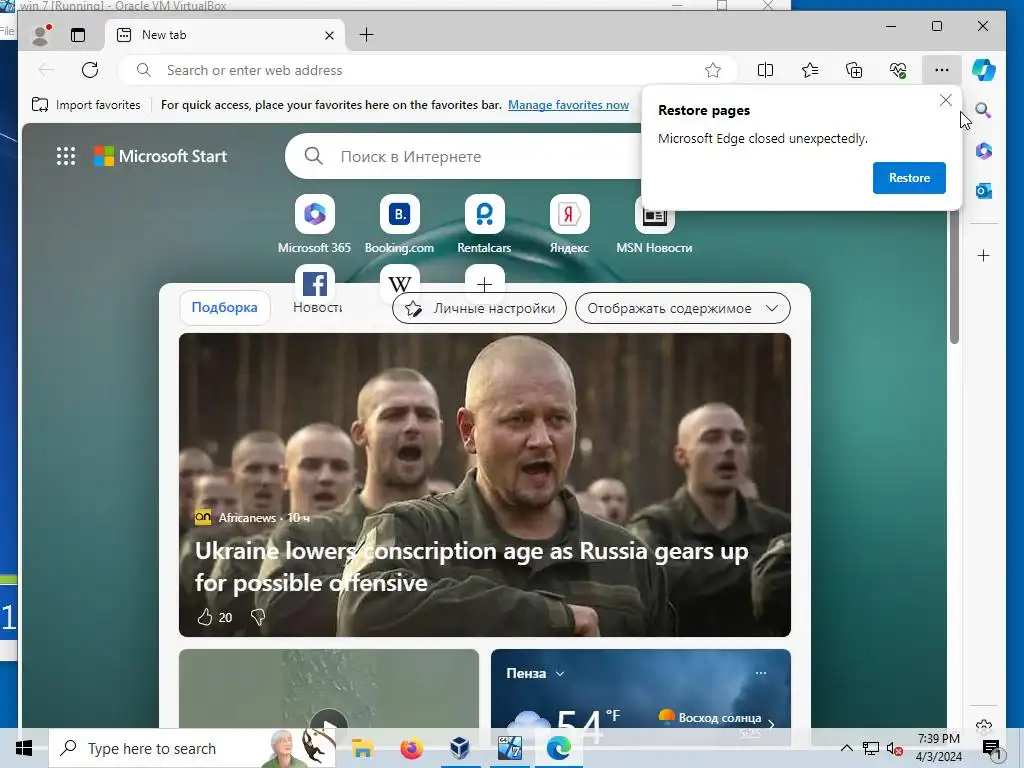This screenshot has height=768, width=1024.
Task: Open Collections panel
Action: point(854,70)
